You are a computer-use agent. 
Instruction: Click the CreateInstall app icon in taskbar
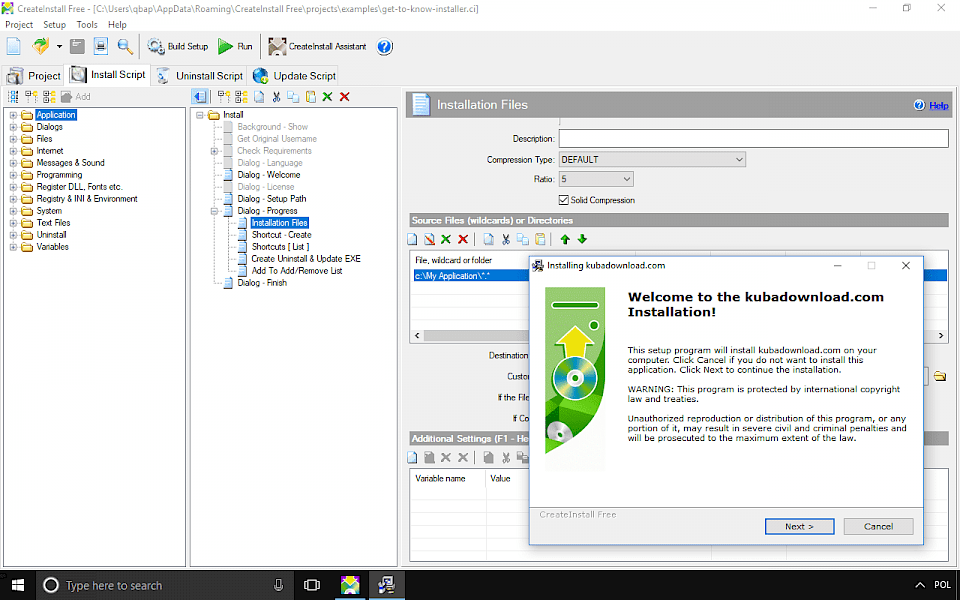click(x=350, y=585)
